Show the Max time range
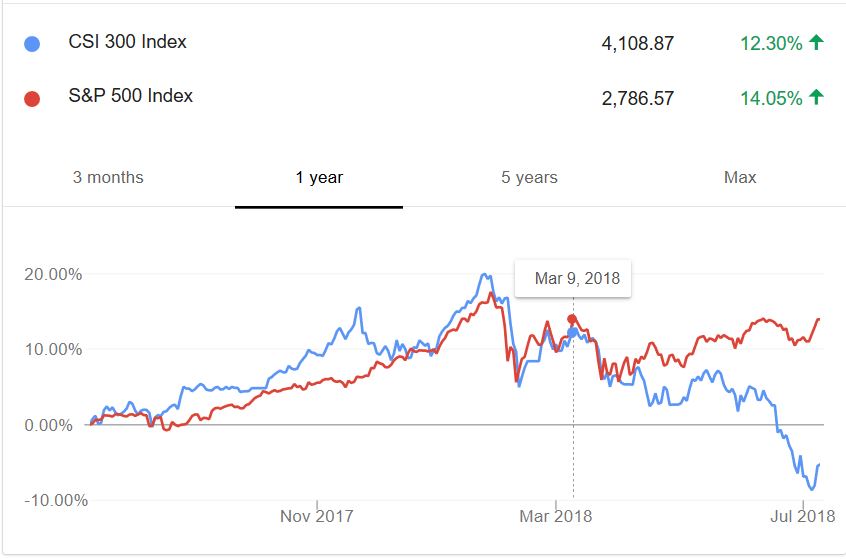Viewport: 846px width, 559px height. pyautogui.click(x=740, y=178)
